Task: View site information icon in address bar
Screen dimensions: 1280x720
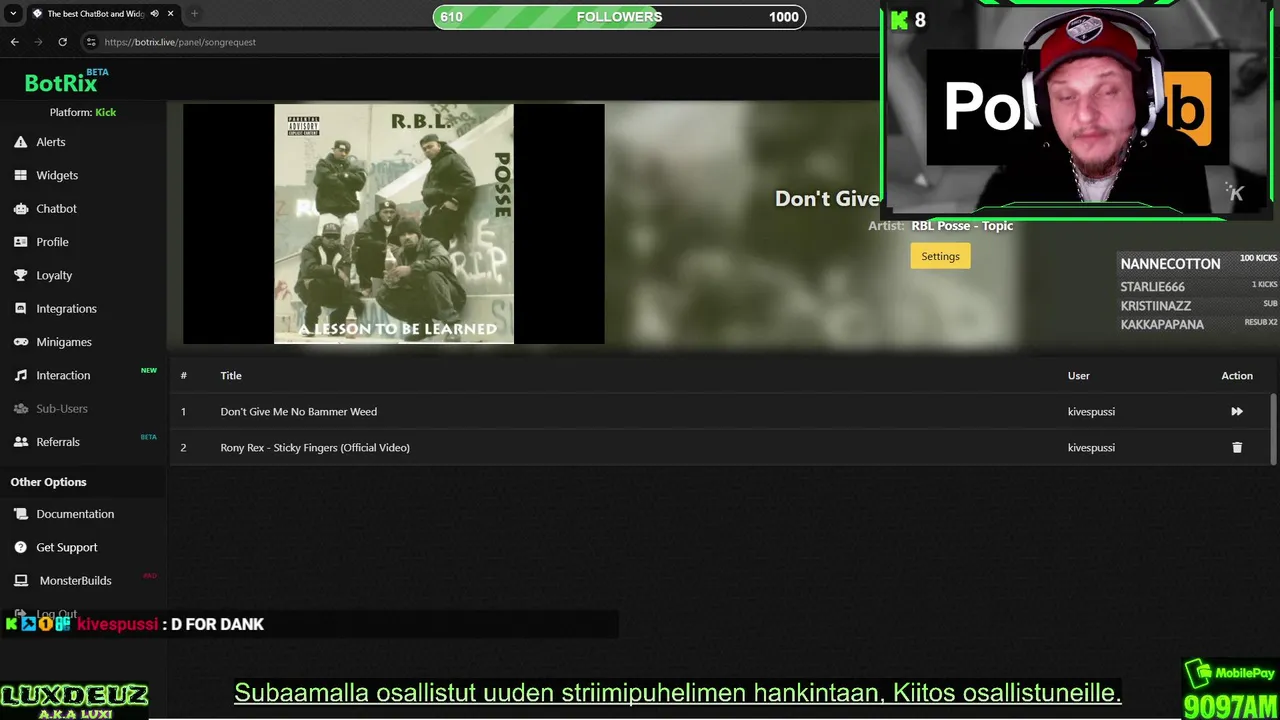Action: 91,42
